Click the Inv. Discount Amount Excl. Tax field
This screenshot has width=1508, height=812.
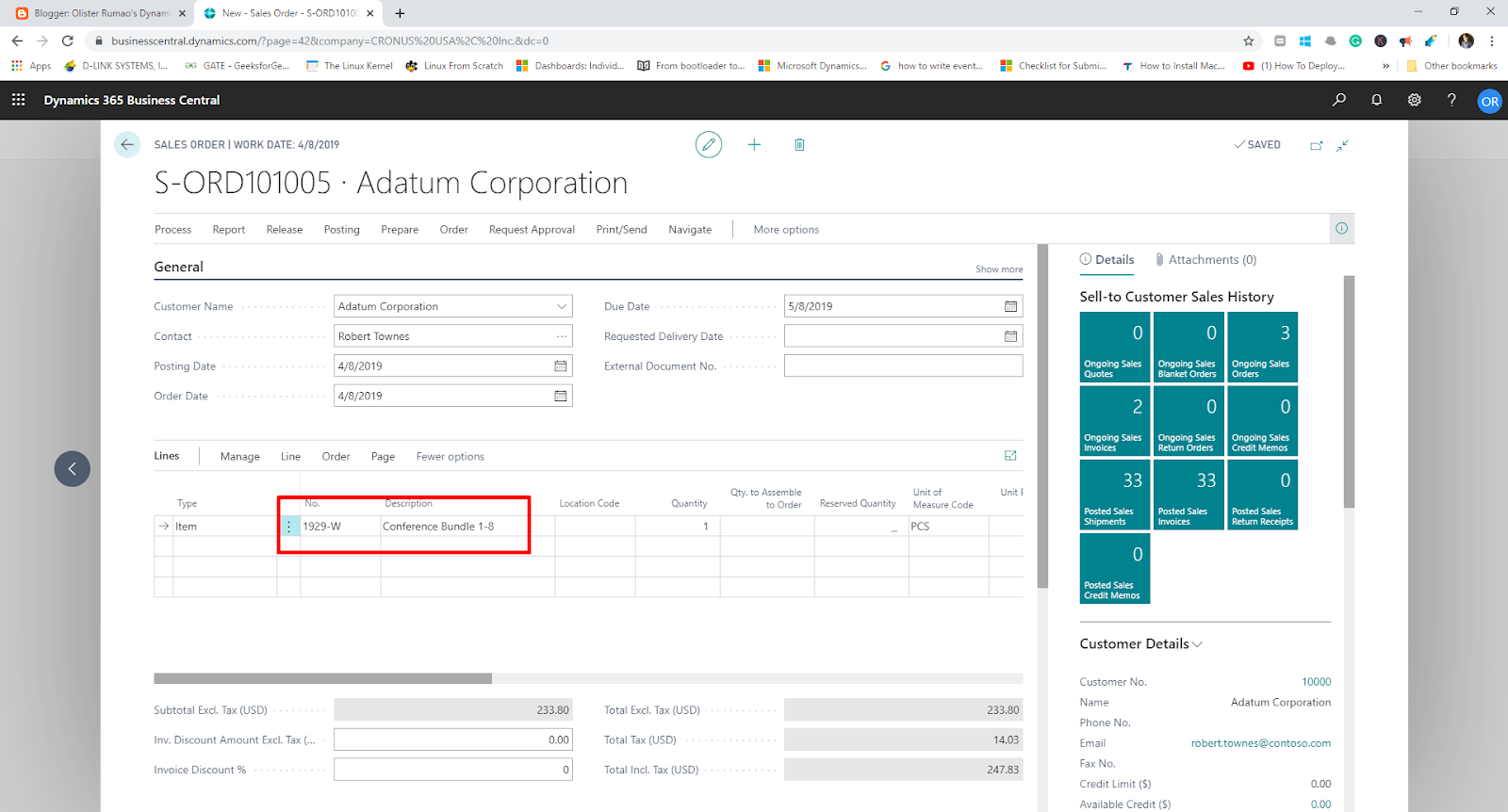(x=453, y=739)
